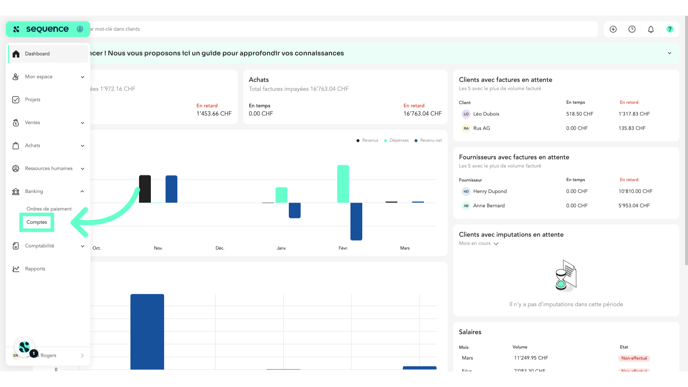This screenshot has width=688, height=387.
Task: Expand the Mon espace menu chevron
Action: pyautogui.click(x=82, y=77)
